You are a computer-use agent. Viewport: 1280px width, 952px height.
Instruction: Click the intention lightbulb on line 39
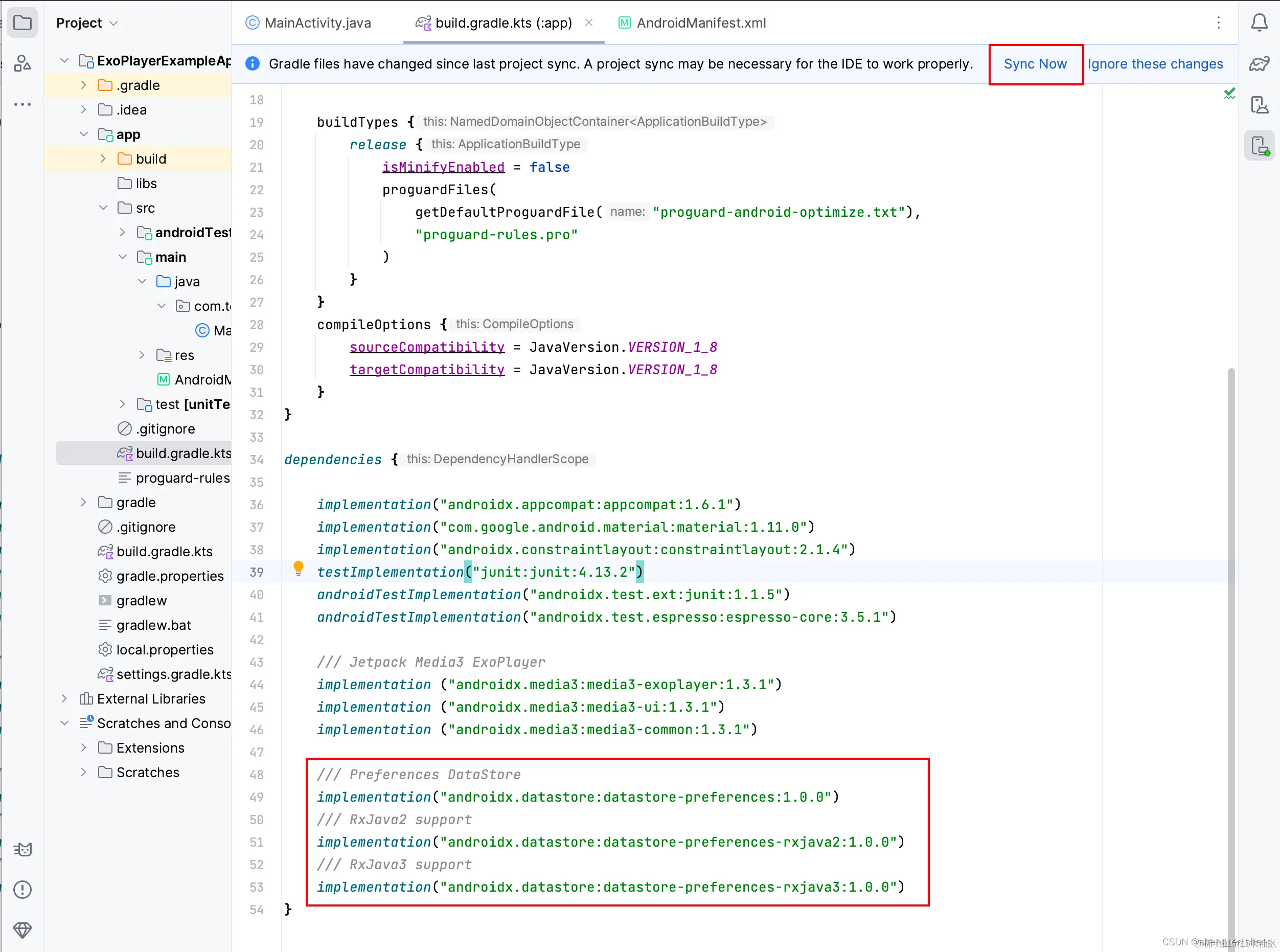pos(298,569)
